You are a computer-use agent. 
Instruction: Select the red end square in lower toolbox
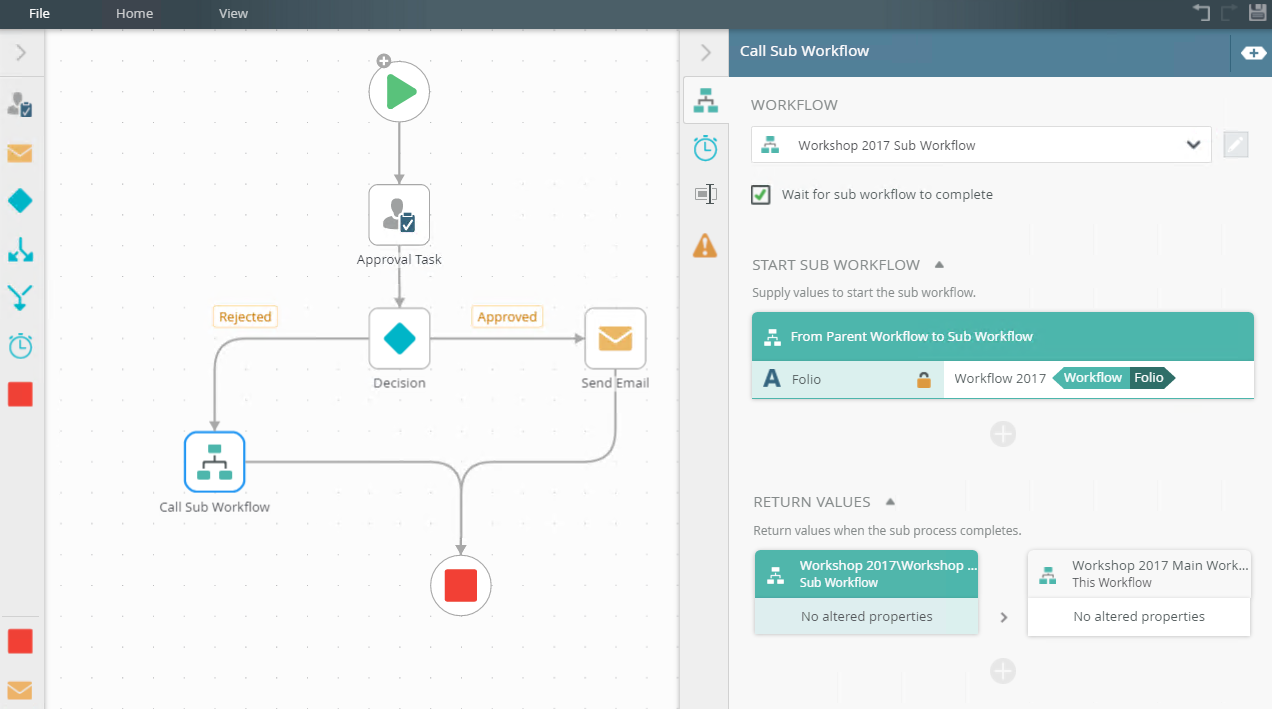click(x=20, y=641)
